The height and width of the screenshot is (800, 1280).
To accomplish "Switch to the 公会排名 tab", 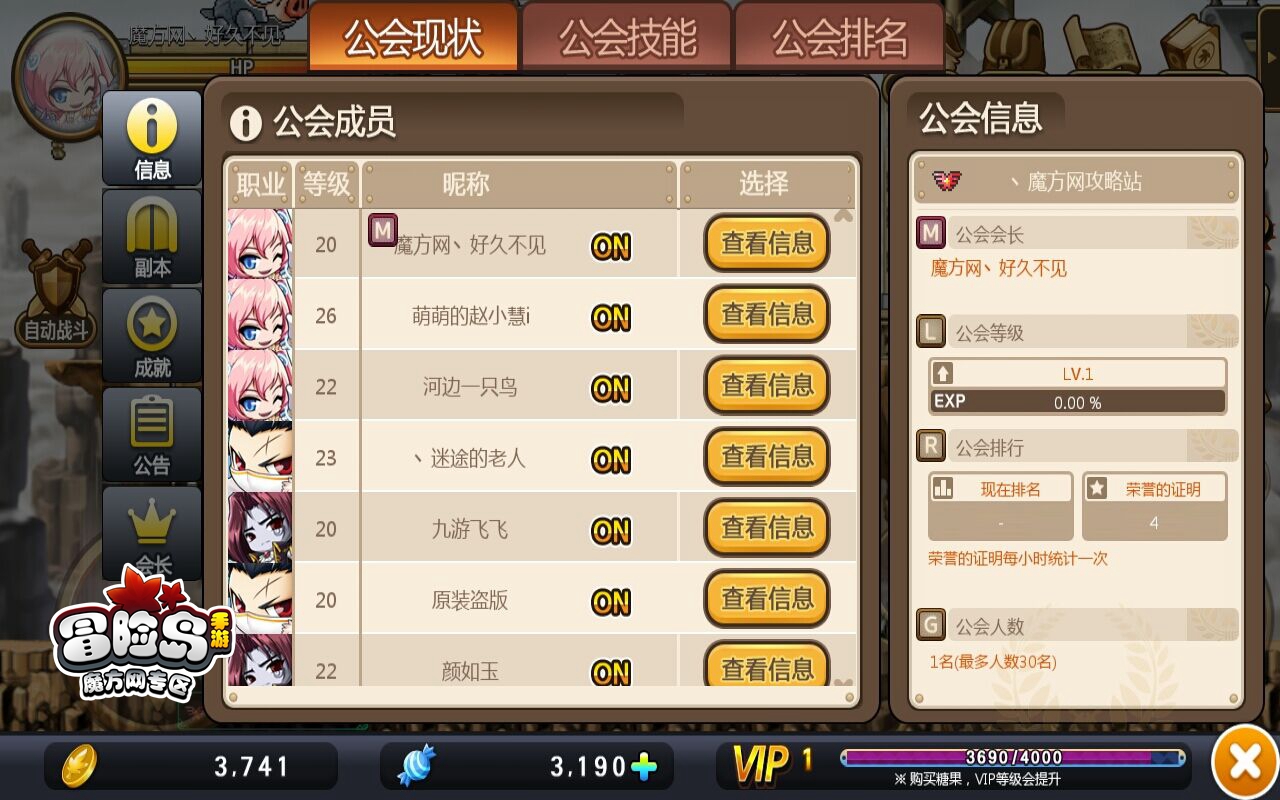I will point(840,38).
